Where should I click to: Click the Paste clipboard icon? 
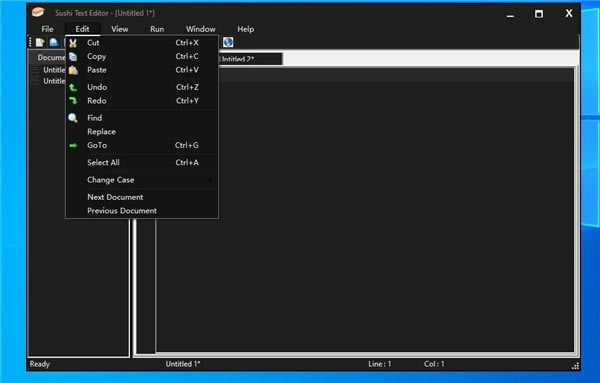pos(73,70)
